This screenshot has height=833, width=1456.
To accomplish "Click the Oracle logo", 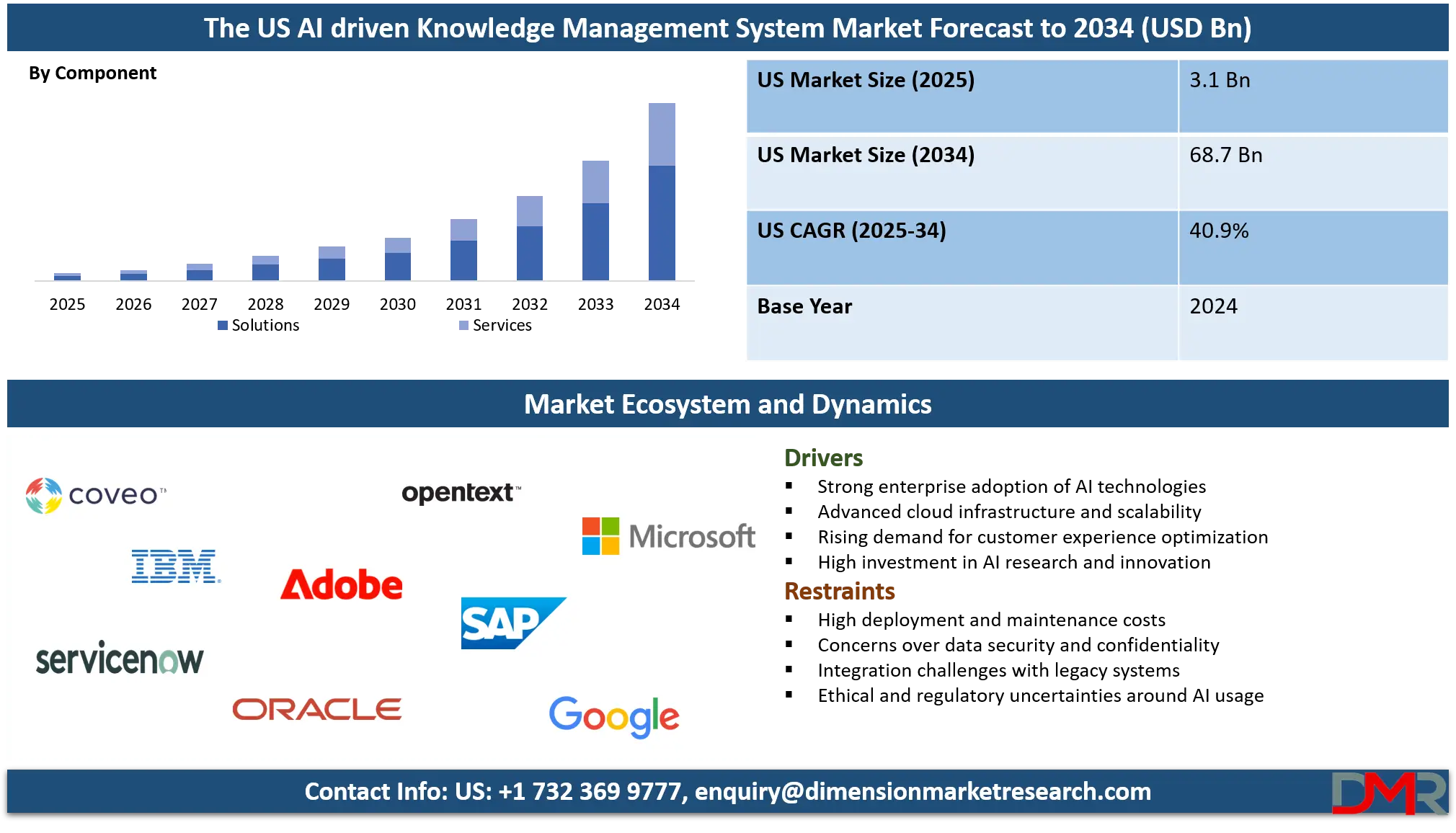I will pyautogui.click(x=317, y=709).
